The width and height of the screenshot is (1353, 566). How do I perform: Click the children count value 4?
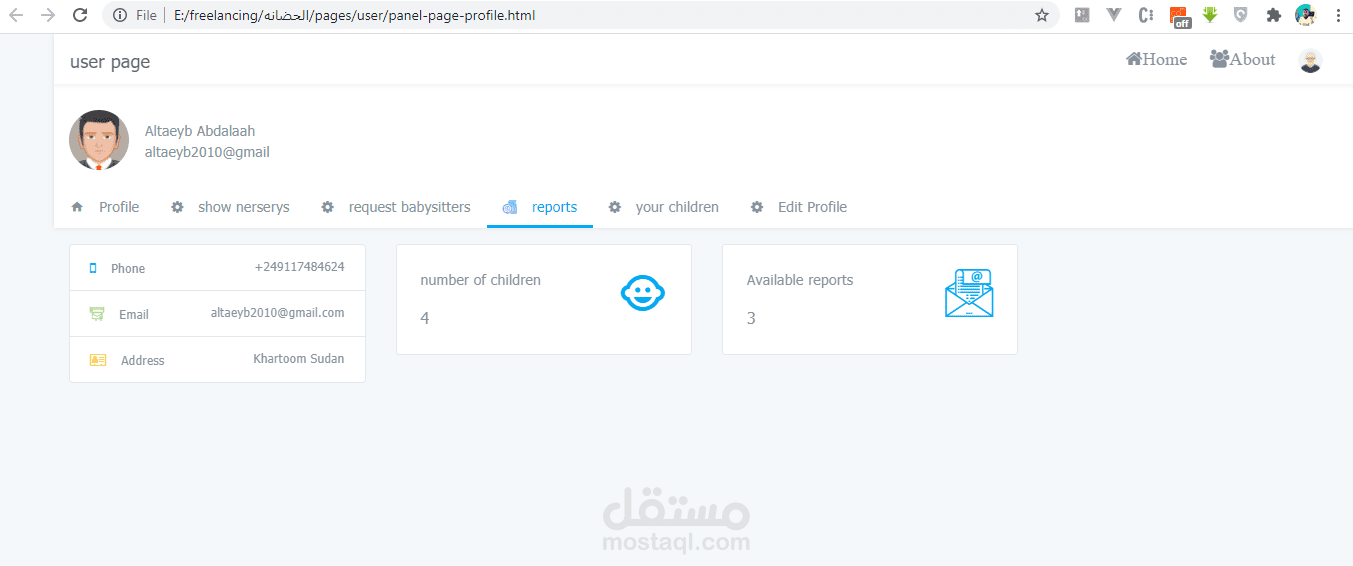[425, 318]
